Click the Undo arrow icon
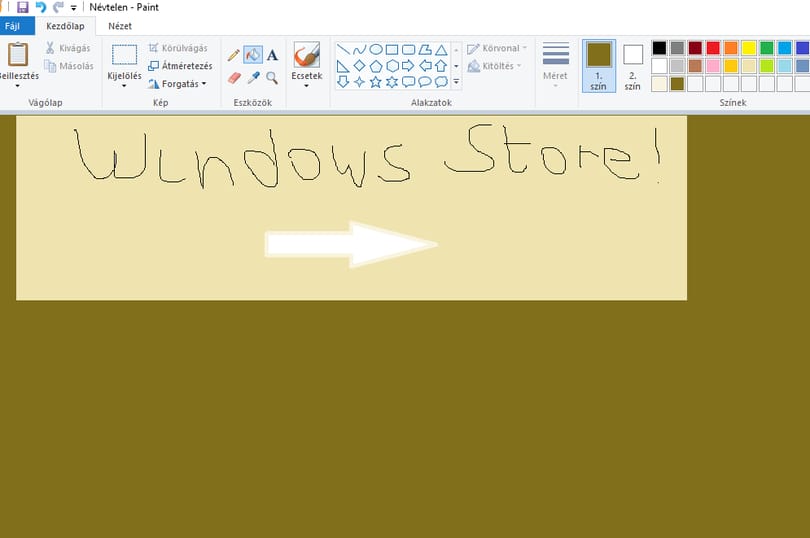 click(x=41, y=7)
